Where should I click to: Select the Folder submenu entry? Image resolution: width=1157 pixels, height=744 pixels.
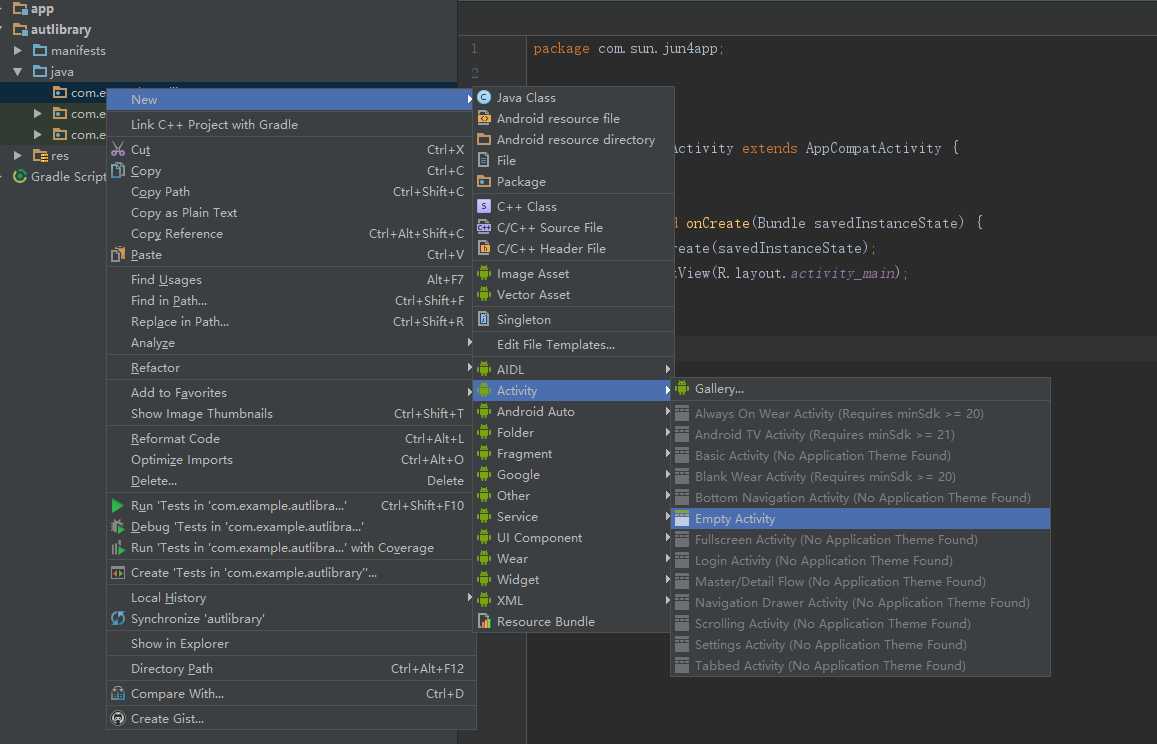[x=573, y=433]
